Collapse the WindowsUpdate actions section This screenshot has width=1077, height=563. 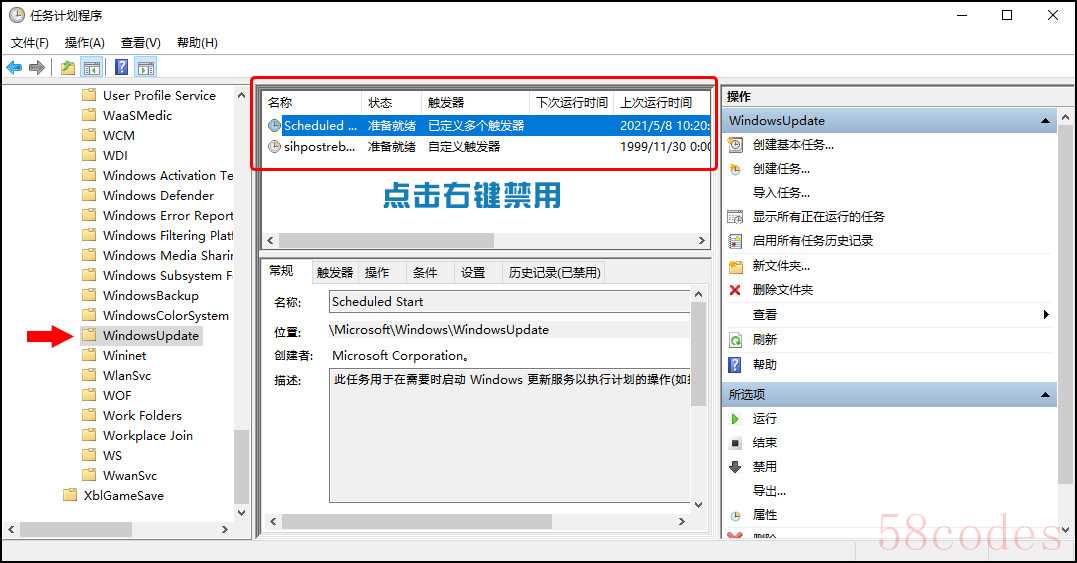[x=1046, y=121]
